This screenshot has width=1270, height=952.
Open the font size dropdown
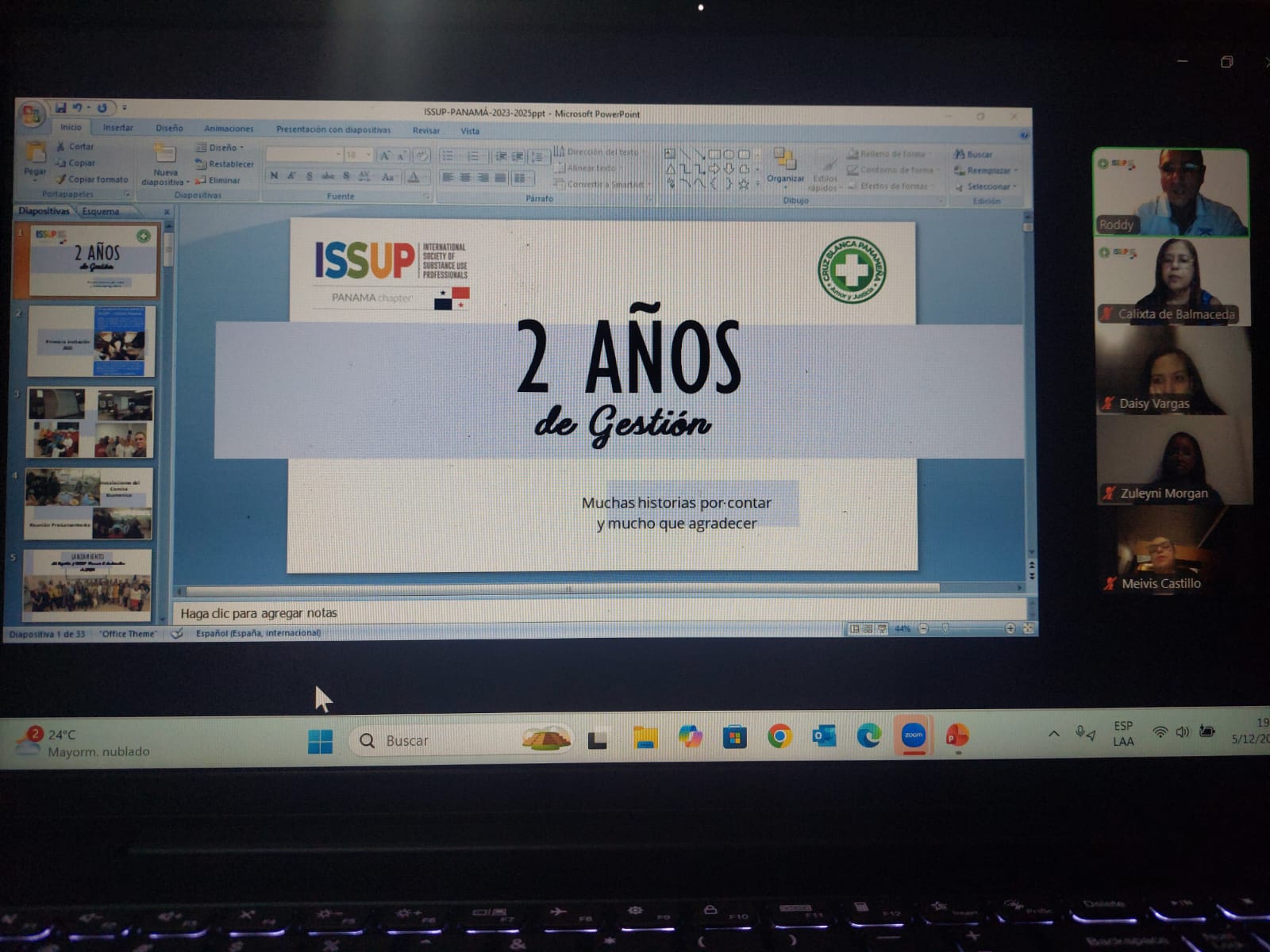coord(368,155)
